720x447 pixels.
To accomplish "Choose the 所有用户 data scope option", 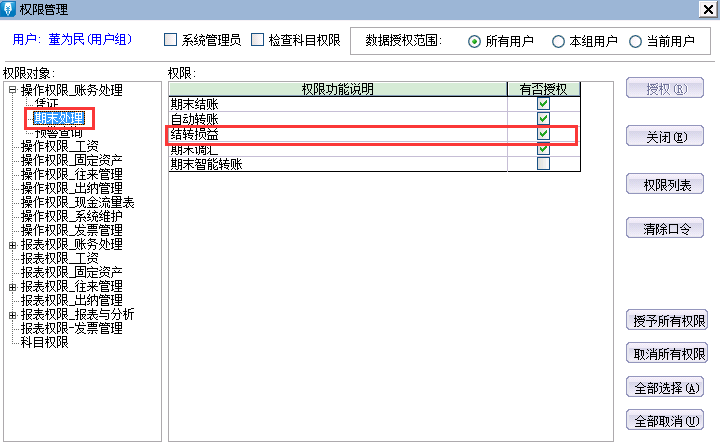I will [x=474, y=42].
